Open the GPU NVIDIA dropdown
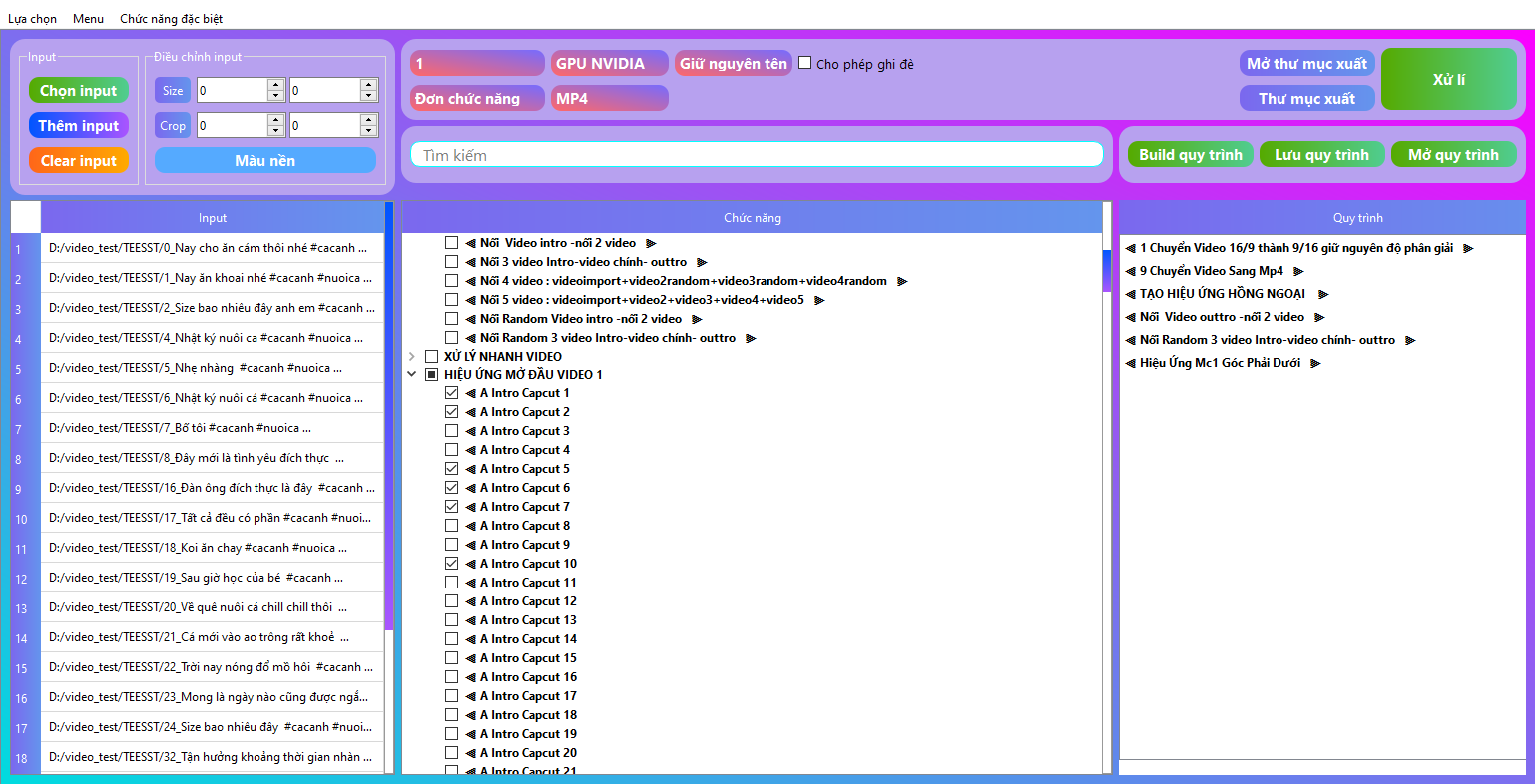The height and width of the screenshot is (784, 1535). 609,64
